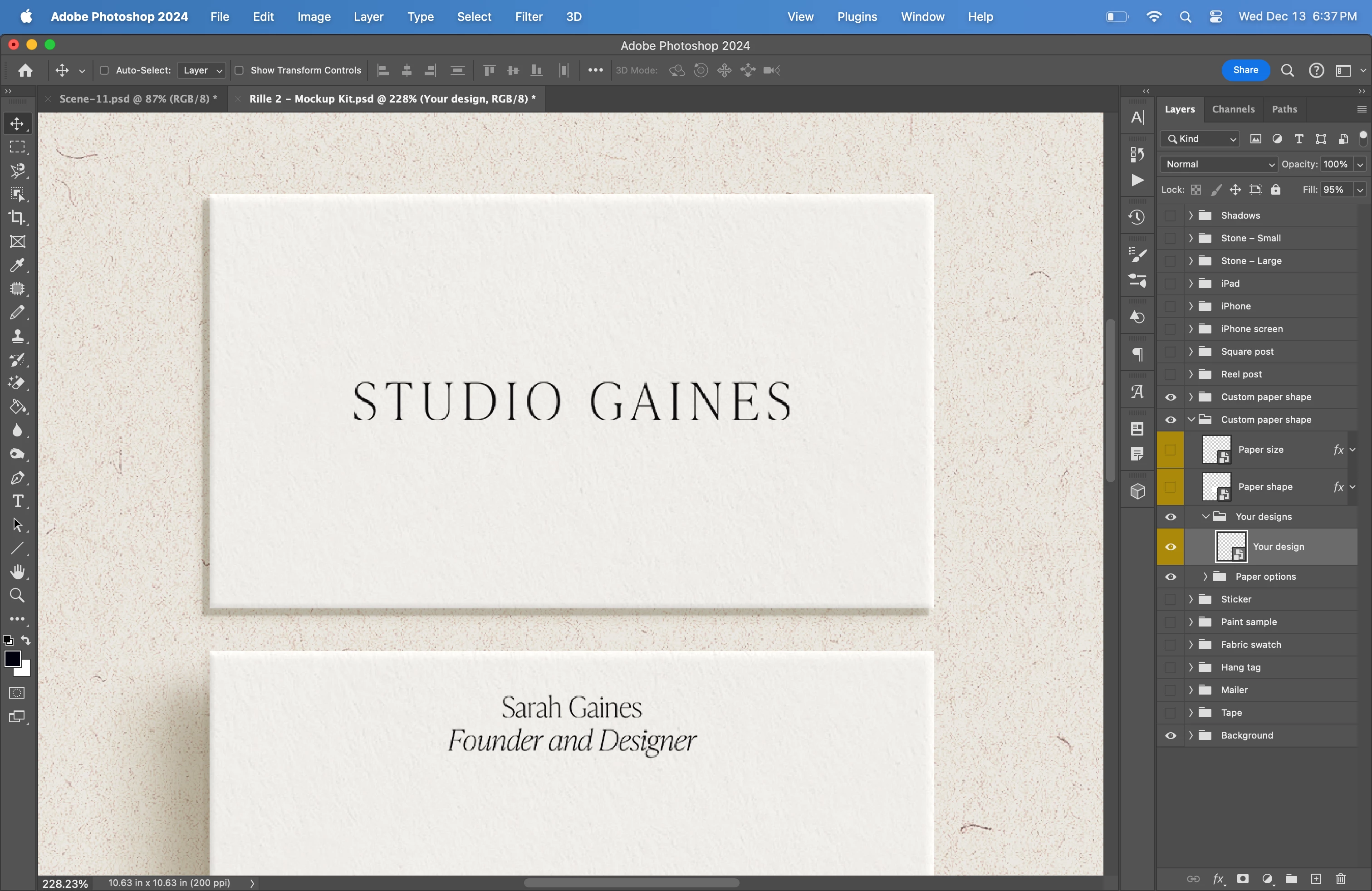Select the Crop tool
1372x891 pixels.
coord(17,218)
